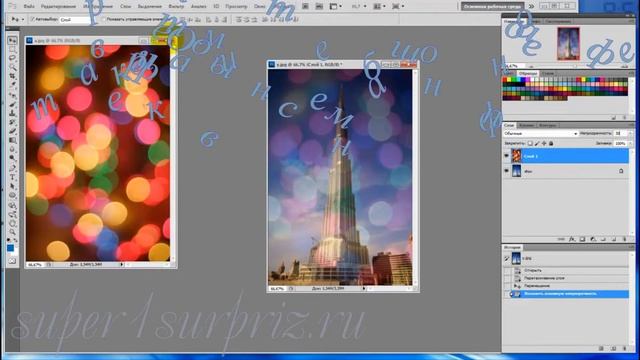The height and width of the screenshot is (360, 640).
Task: Set history brush source to Открыть state
Action: (507, 270)
